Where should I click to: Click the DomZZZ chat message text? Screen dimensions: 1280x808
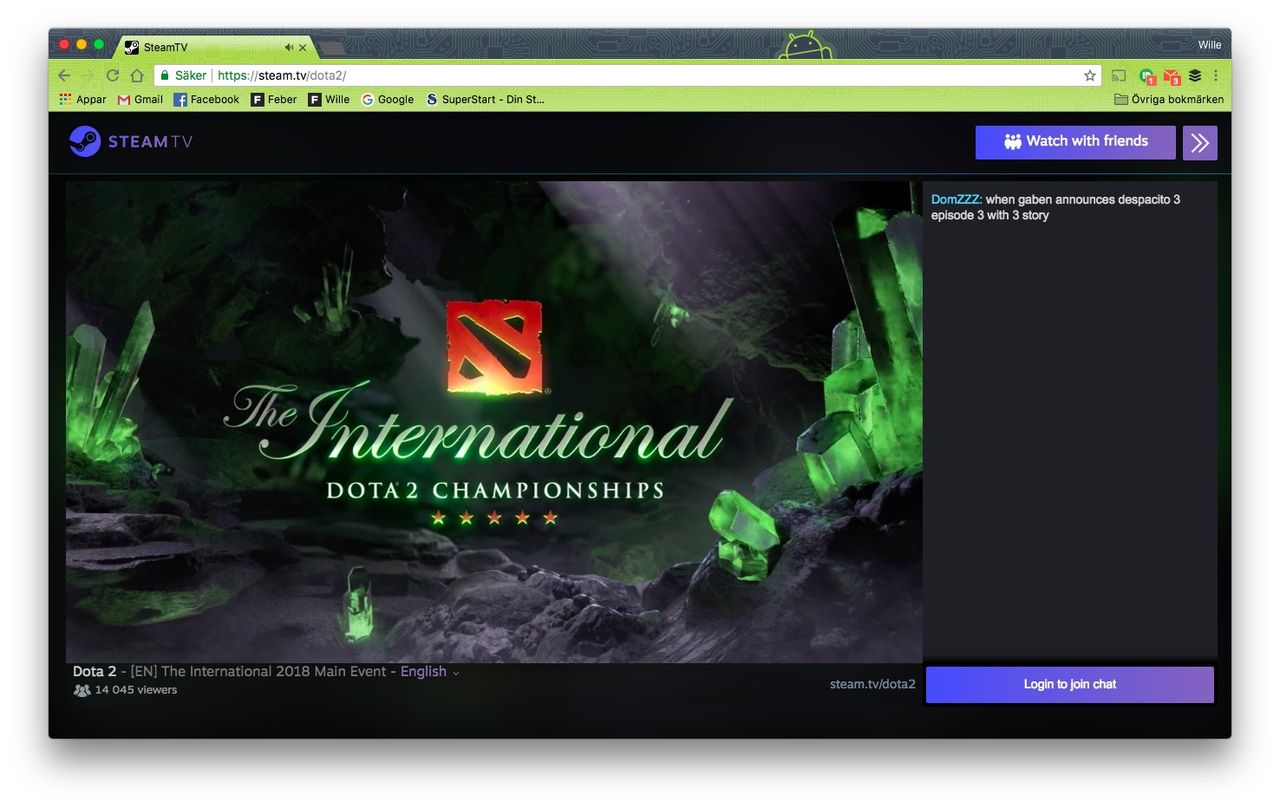coord(1055,207)
